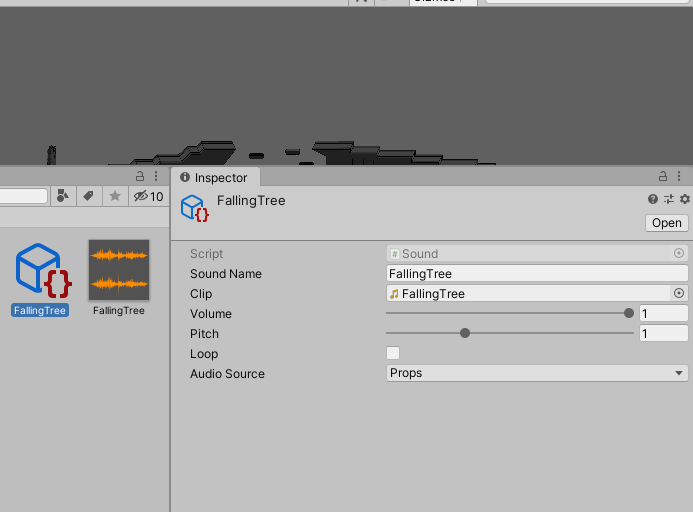This screenshot has height=512, width=693.
Task: Click the Clip object picker circle
Action: tap(679, 293)
